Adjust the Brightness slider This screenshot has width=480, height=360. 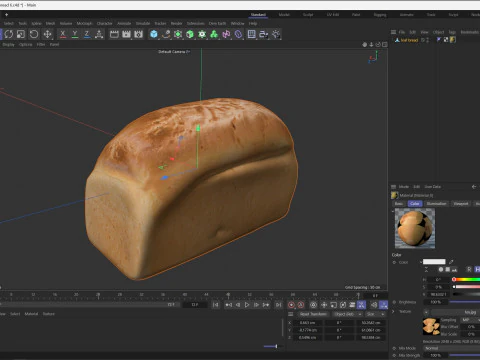pos(466,302)
